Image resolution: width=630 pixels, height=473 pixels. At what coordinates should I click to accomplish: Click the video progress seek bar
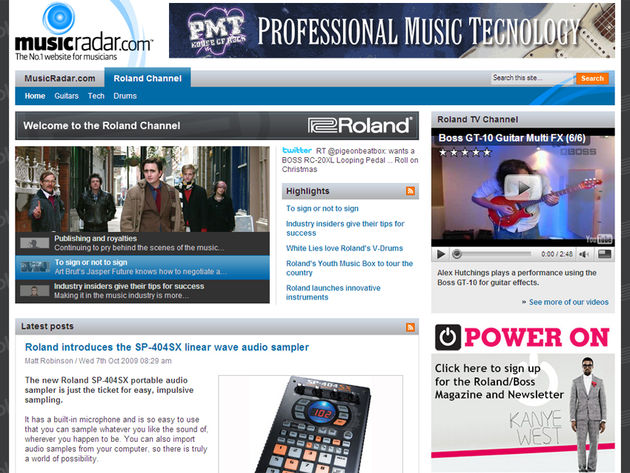pyautogui.click(x=493, y=254)
